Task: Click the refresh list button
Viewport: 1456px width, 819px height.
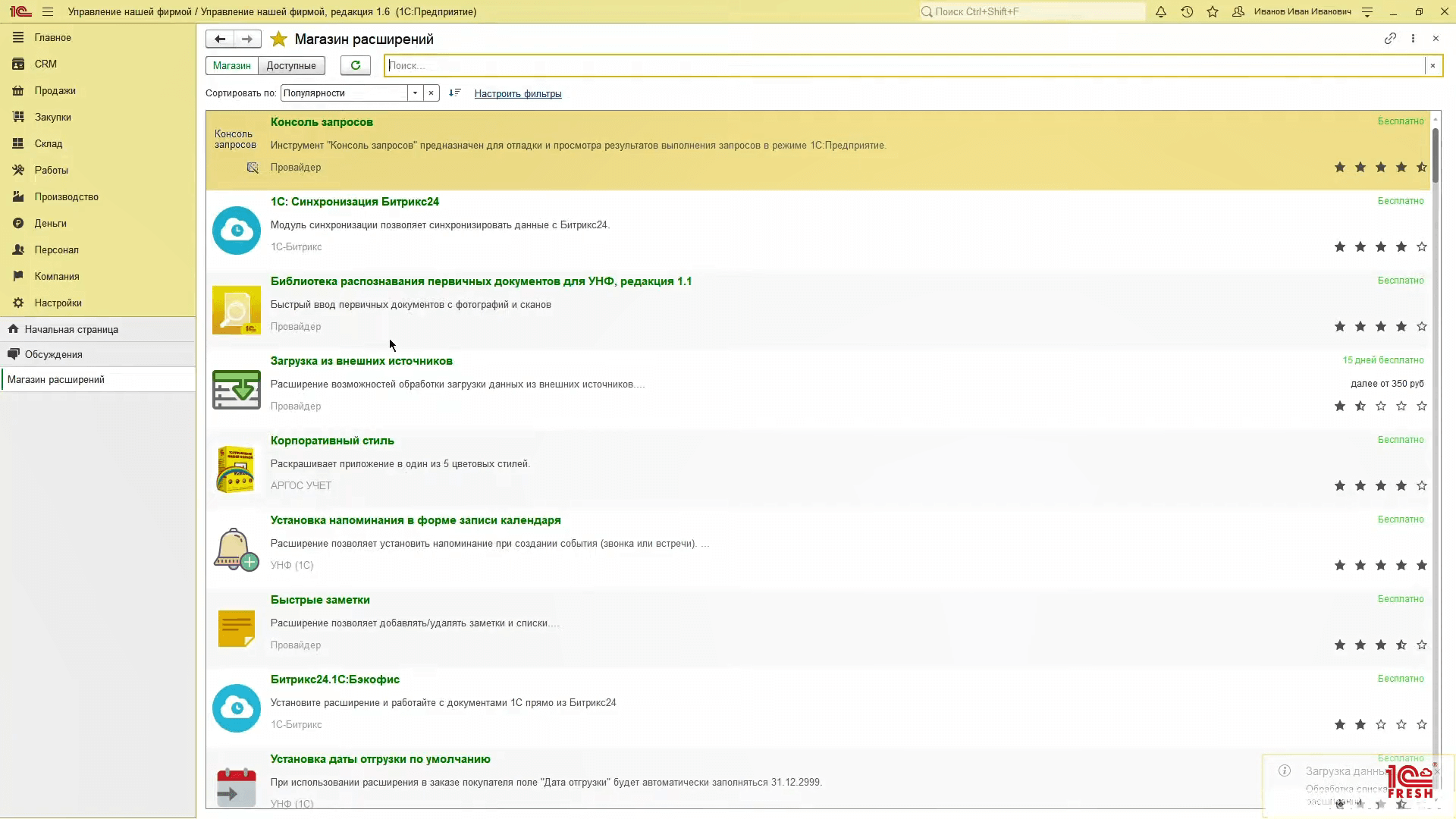Action: coord(355,65)
